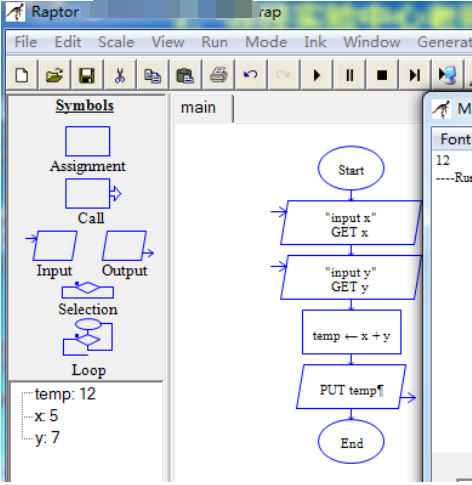Run the flowchart with the Play button
The width and height of the screenshot is (472, 485).
[x=316, y=75]
